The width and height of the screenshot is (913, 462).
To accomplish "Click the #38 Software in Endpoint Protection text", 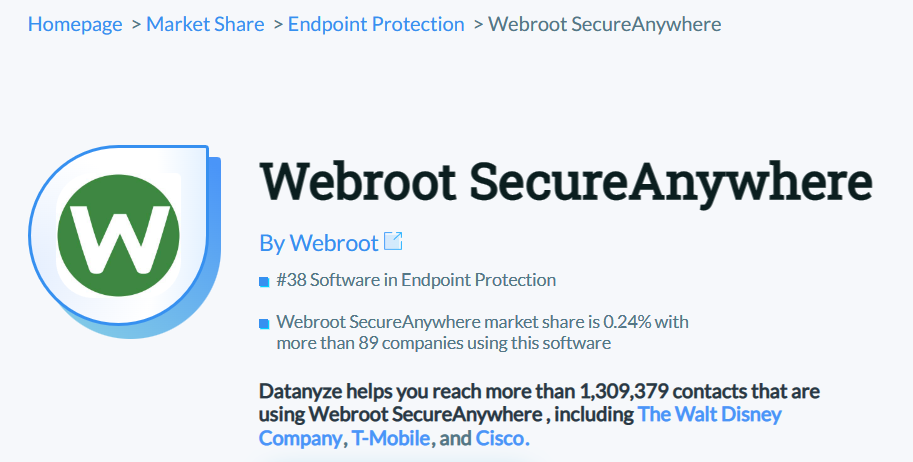I will (x=415, y=280).
